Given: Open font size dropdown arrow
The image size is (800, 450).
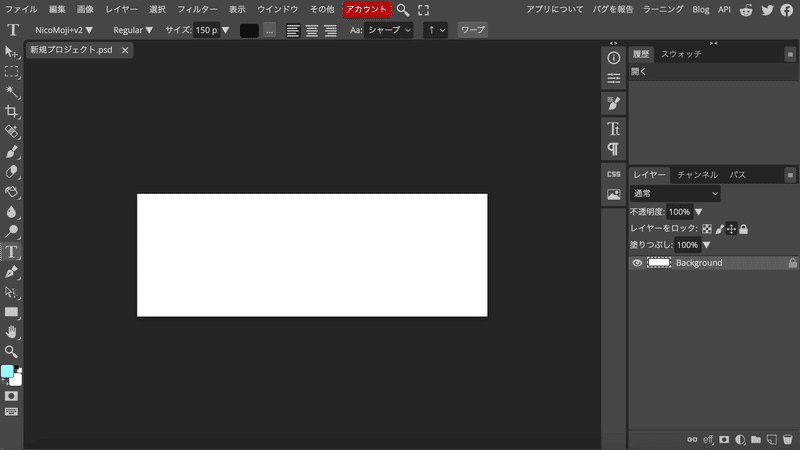Looking at the screenshot, I should (x=226, y=30).
